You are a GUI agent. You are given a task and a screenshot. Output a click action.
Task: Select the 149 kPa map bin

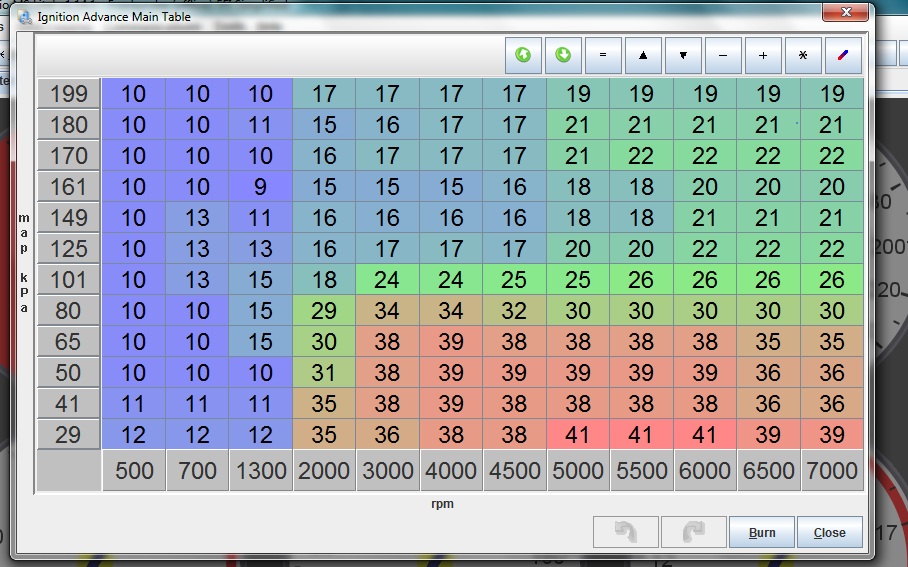pos(68,218)
